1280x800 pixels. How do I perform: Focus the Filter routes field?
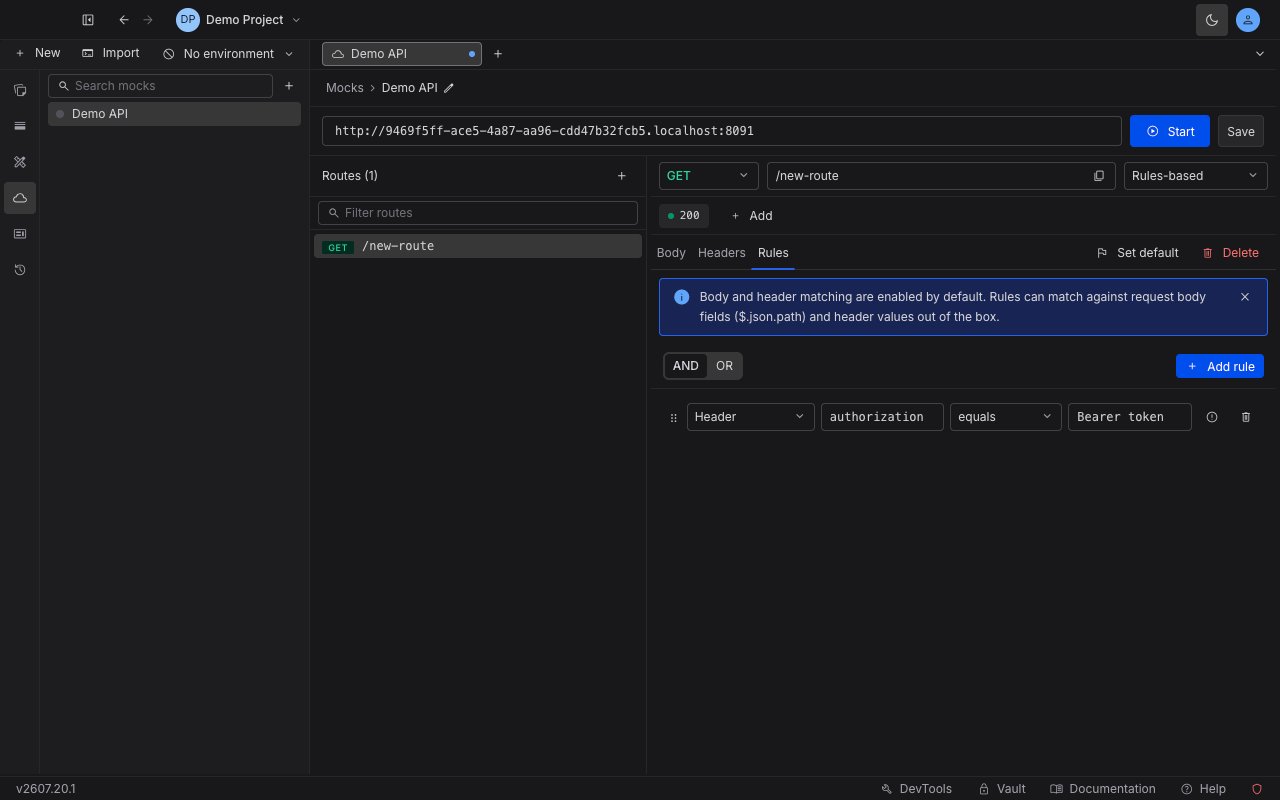[x=478, y=213]
